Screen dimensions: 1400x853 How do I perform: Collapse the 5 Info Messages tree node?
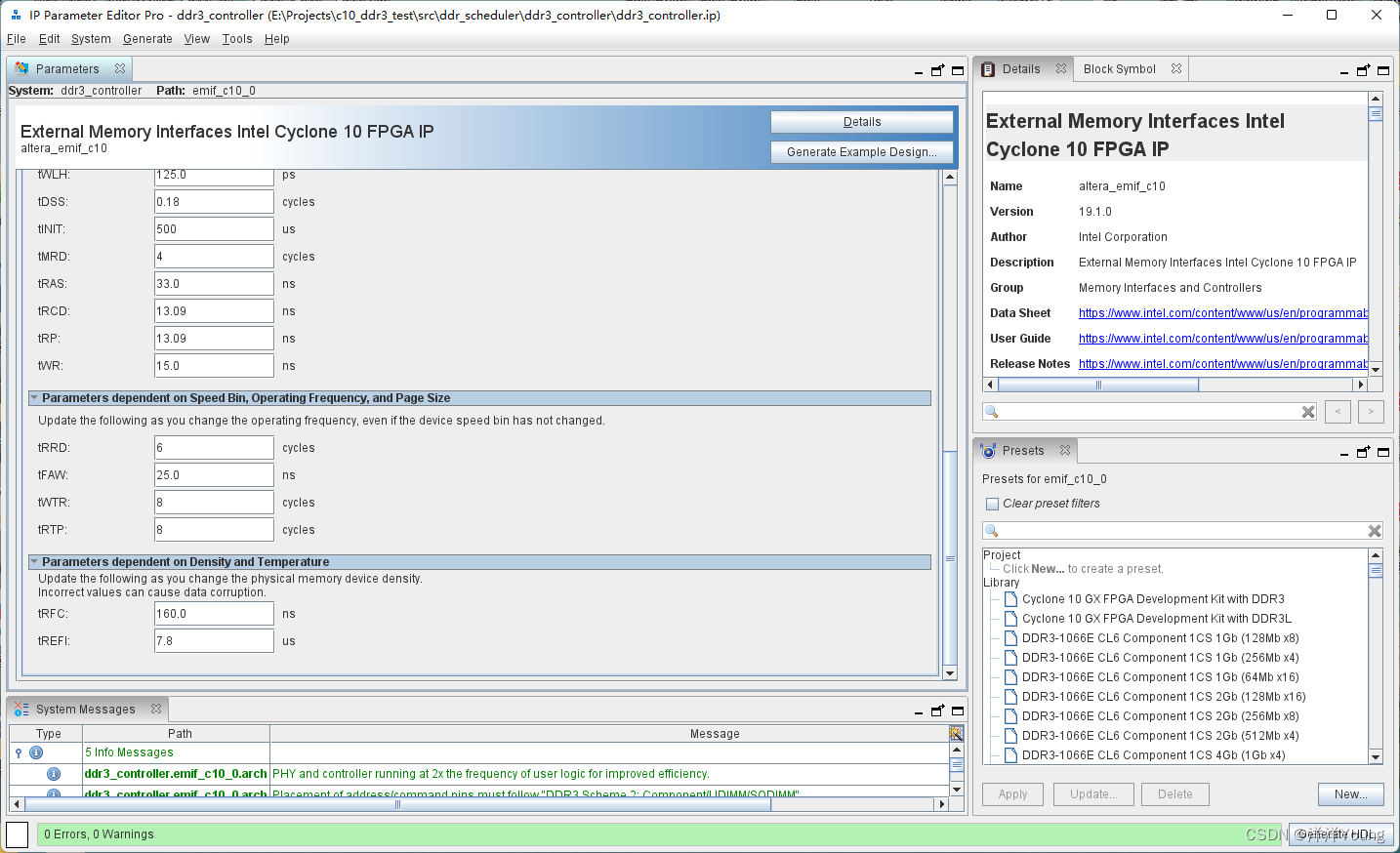19,752
